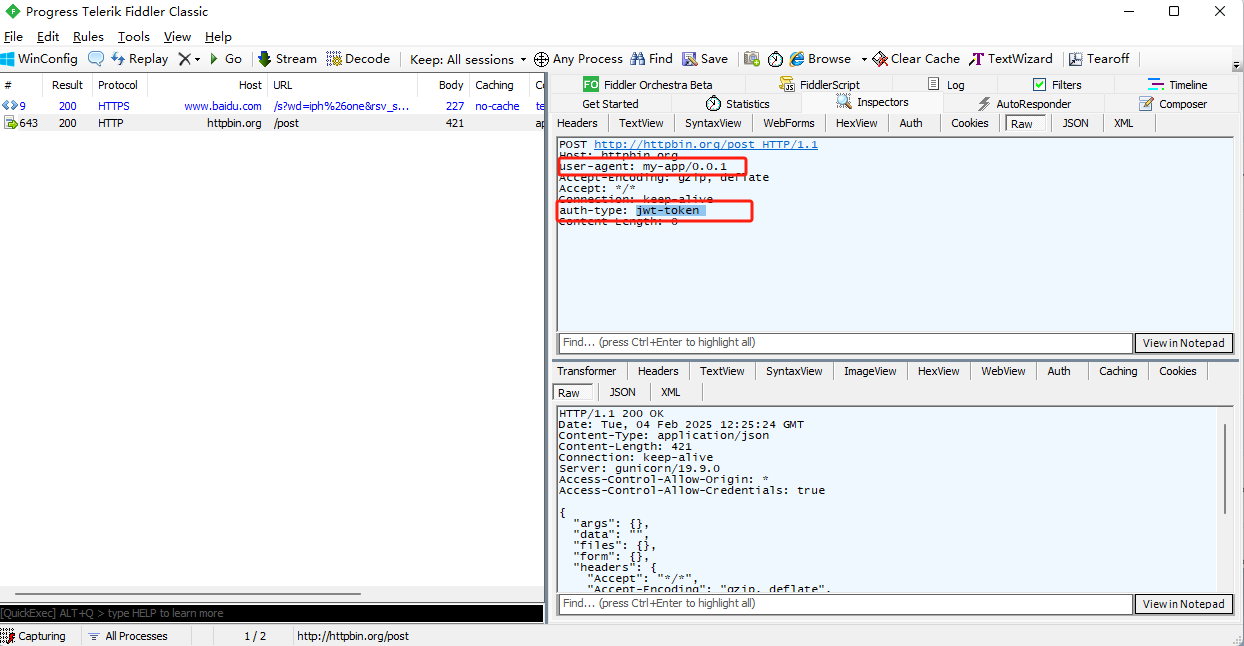Image resolution: width=1244 pixels, height=646 pixels.
Task: Open the Tools menu
Action: (134, 37)
